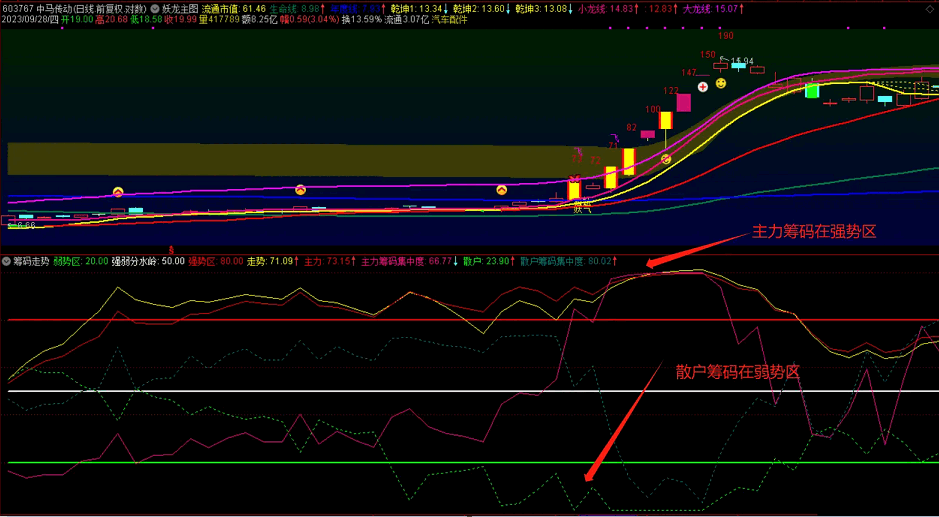This screenshot has width=939, height=517.
Task: Click the volume 量417789
Action: [x=219, y=20]
